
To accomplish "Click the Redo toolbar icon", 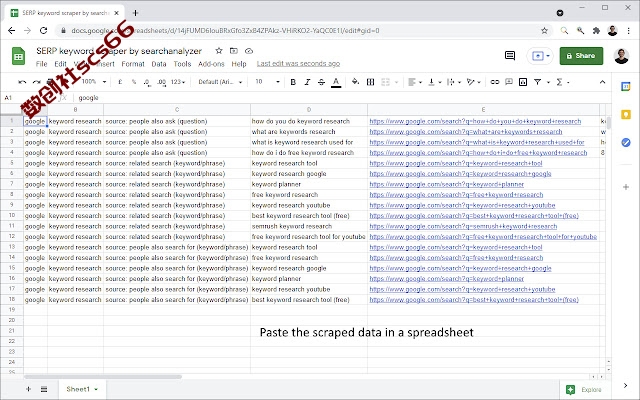I will click(37, 82).
